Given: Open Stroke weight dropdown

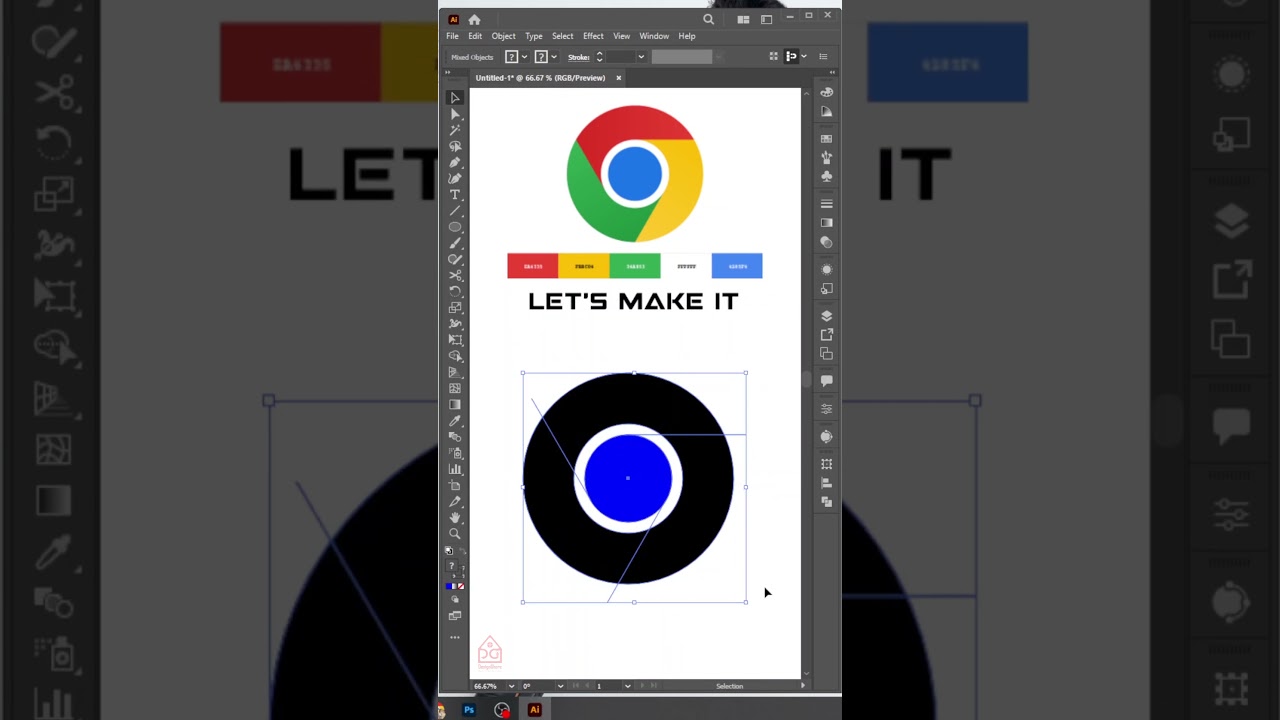Looking at the screenshot, I should coord(641,57).
